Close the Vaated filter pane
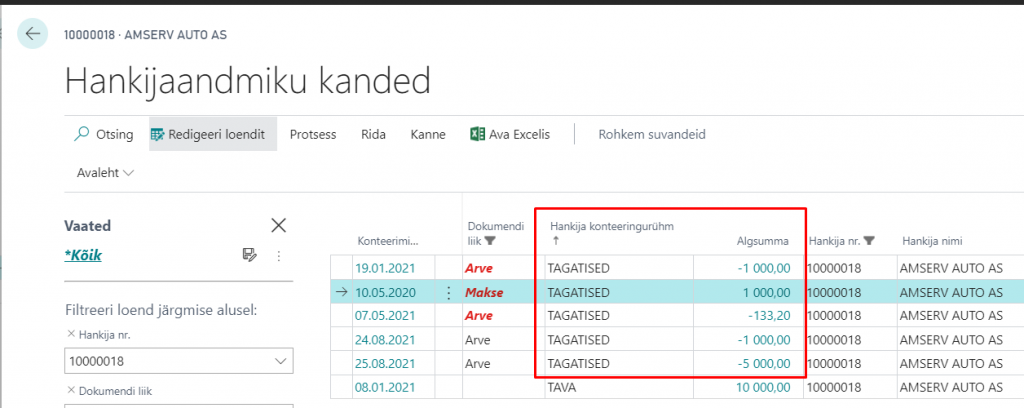Screen dimensions: 1024x408 279,226
